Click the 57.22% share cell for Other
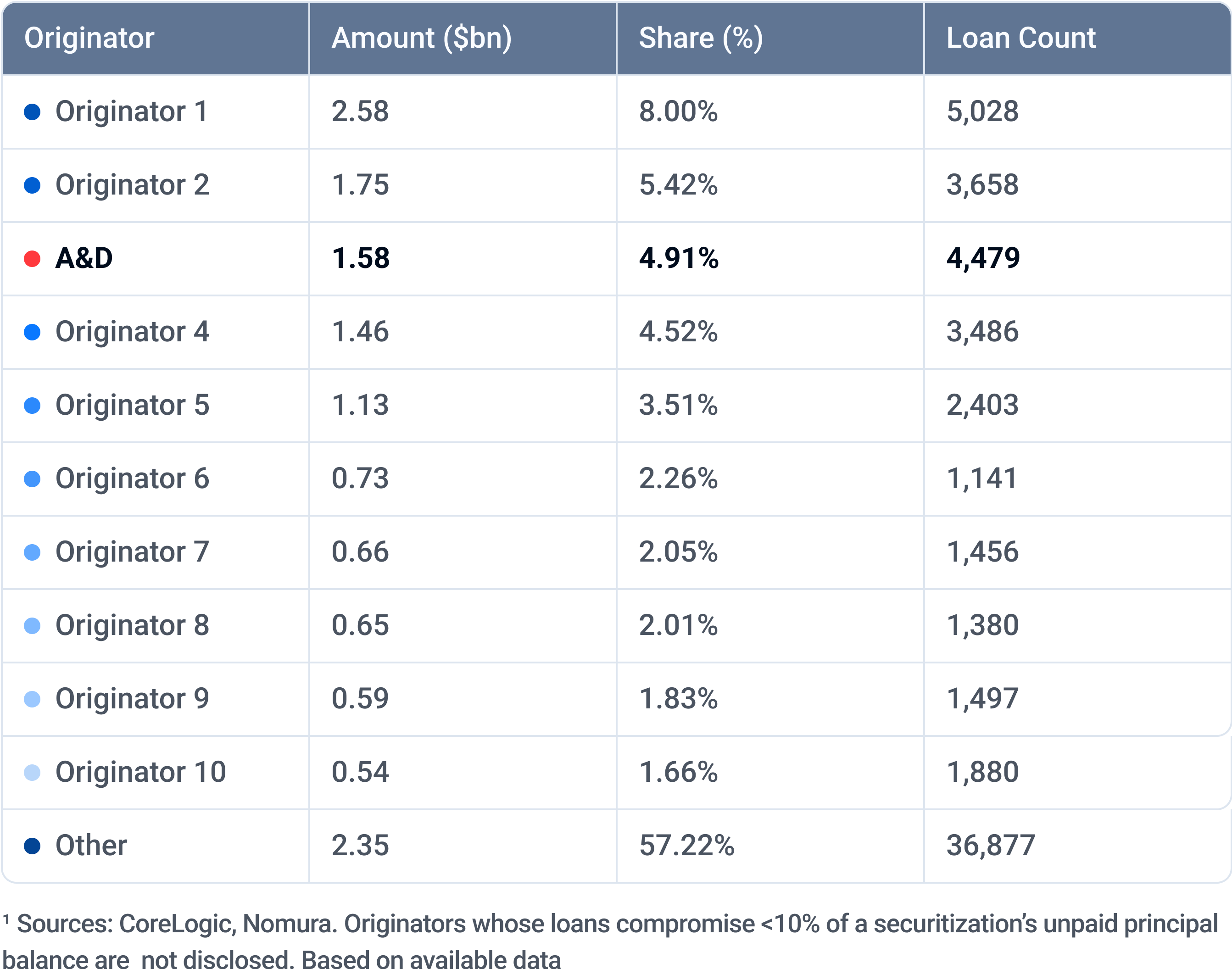Image resolution: width=1232 pixels, height=969 pixels. tap(686, 845)
